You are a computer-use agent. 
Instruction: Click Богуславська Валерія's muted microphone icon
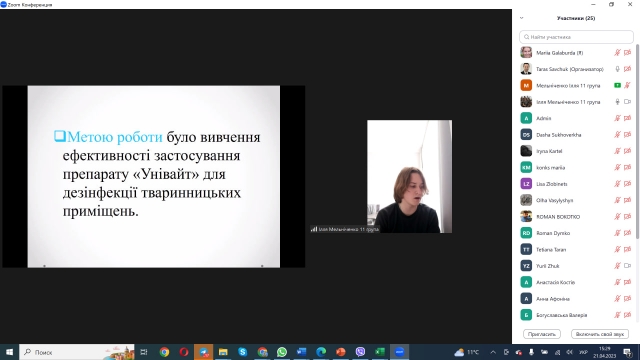[617, 315]
